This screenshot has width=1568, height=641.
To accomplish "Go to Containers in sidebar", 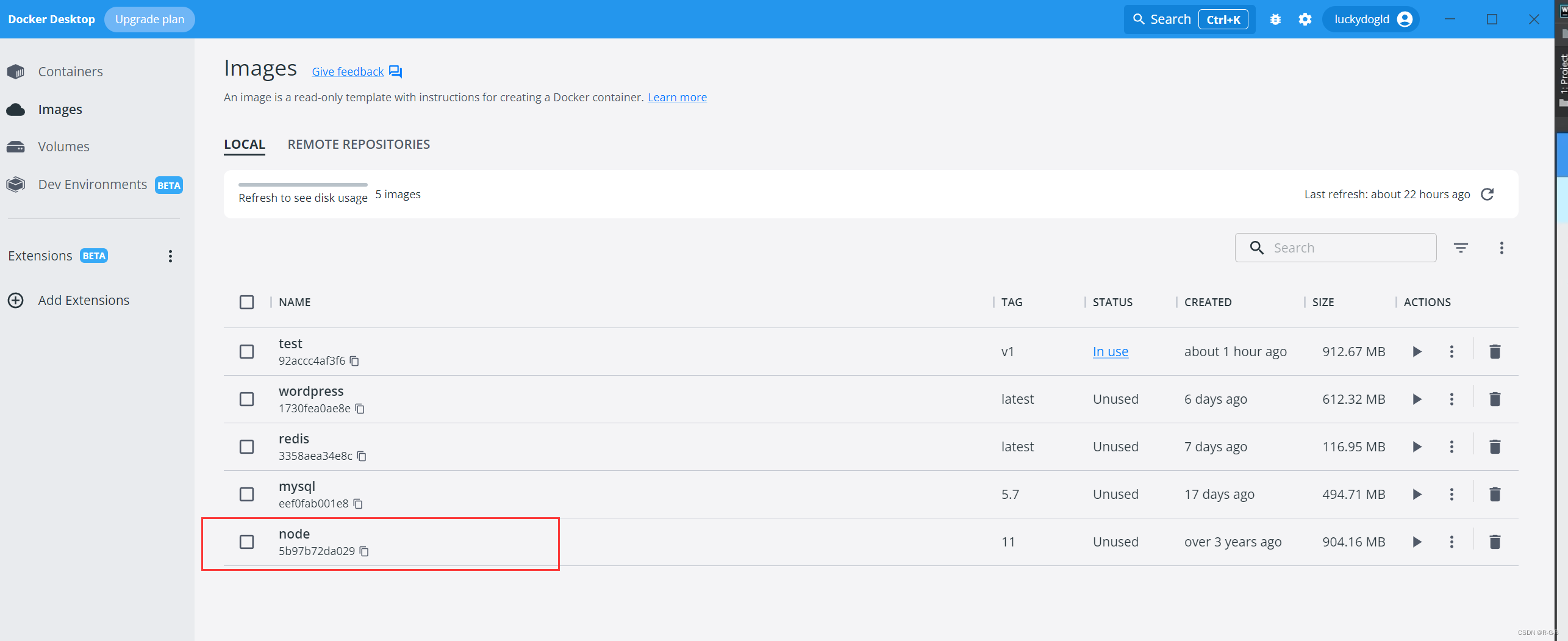I will point(70,72).
